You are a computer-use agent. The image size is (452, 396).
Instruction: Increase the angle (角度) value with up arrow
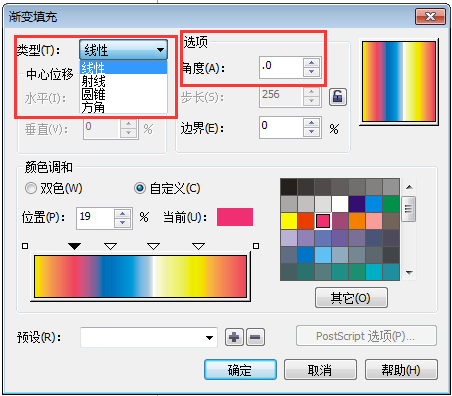click(x=312, y=63)
